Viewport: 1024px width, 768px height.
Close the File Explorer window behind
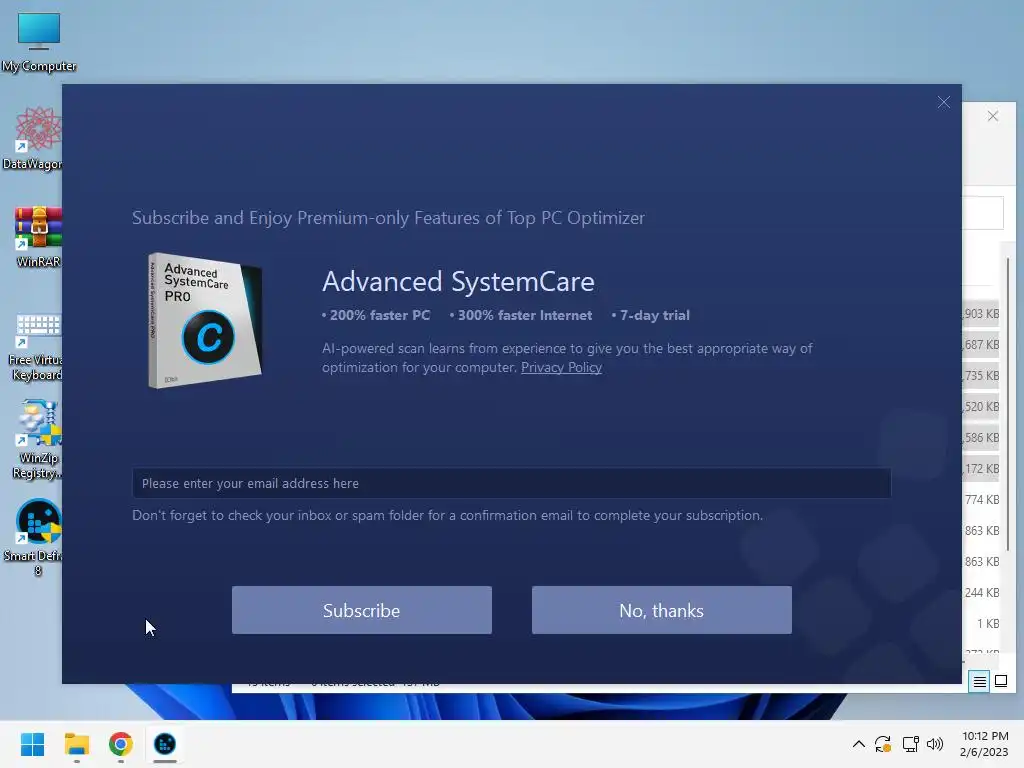(993, 116)
